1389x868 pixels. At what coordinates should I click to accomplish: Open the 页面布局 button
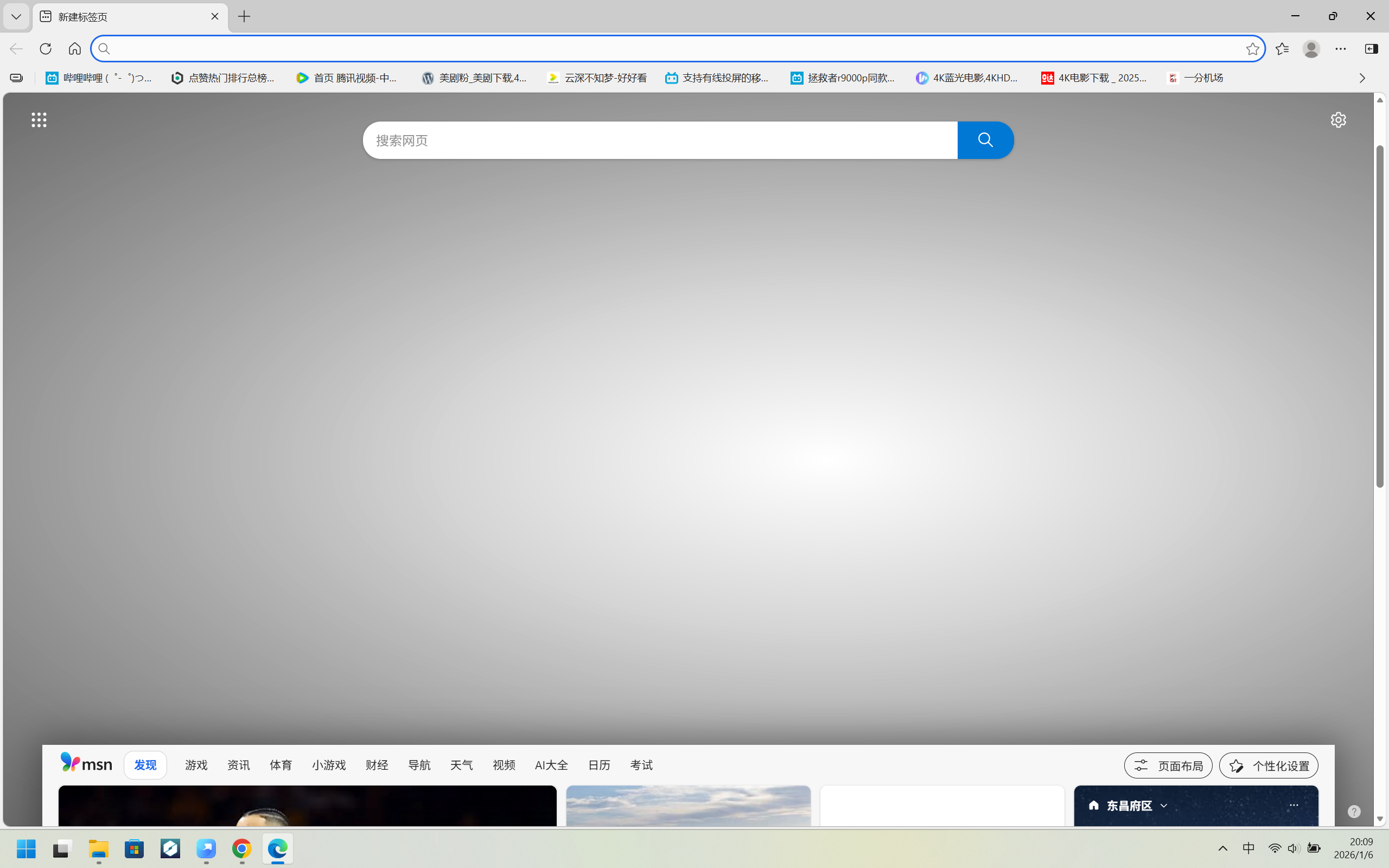[x=1168, y=765]
